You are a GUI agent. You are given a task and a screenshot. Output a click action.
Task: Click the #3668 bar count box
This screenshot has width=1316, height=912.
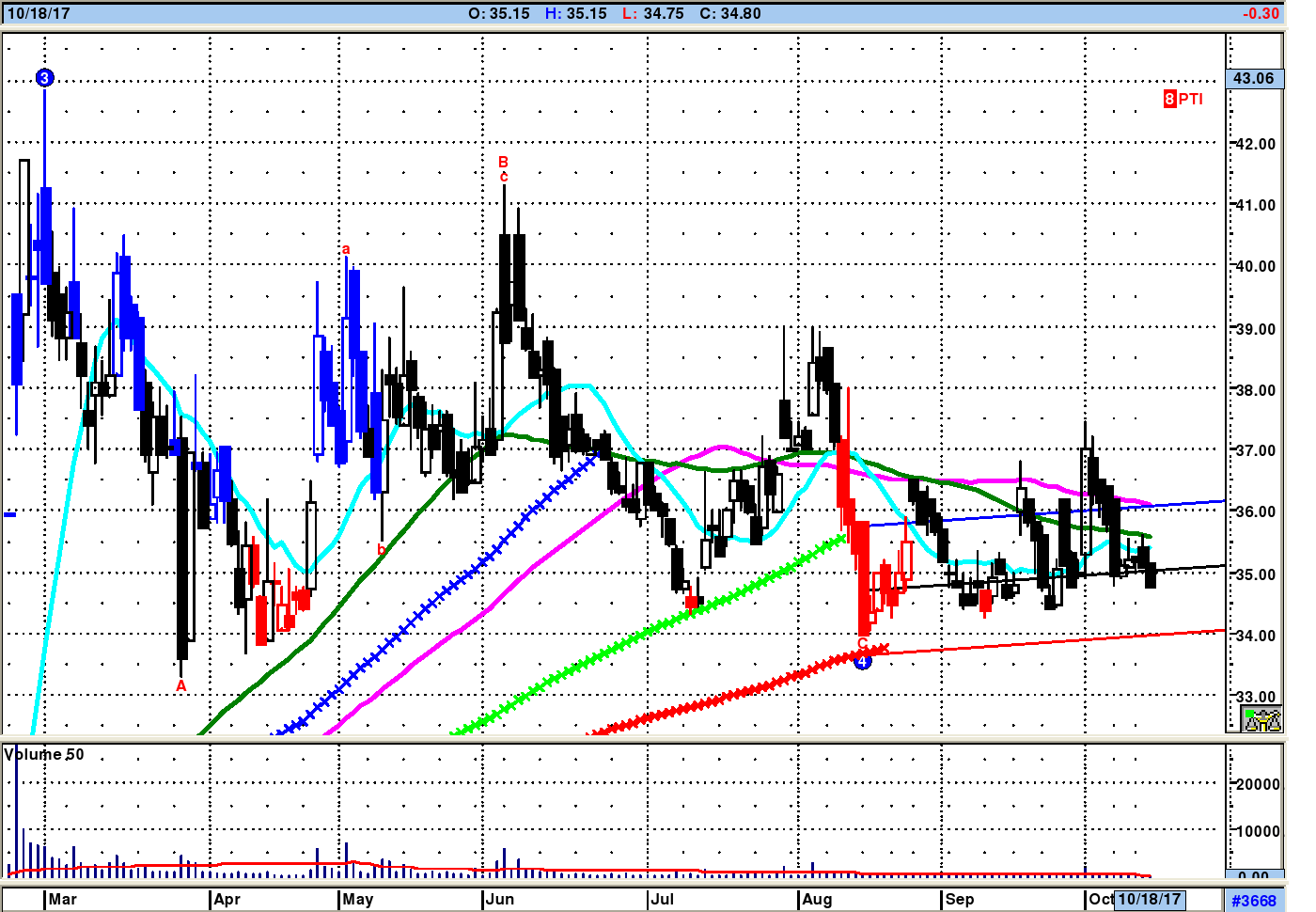[1253, 901]
